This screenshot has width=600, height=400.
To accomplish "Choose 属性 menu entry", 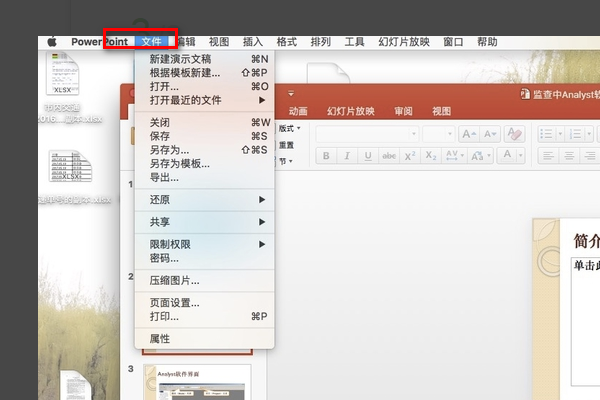I will pyautogui.click(x=205, y=339).
